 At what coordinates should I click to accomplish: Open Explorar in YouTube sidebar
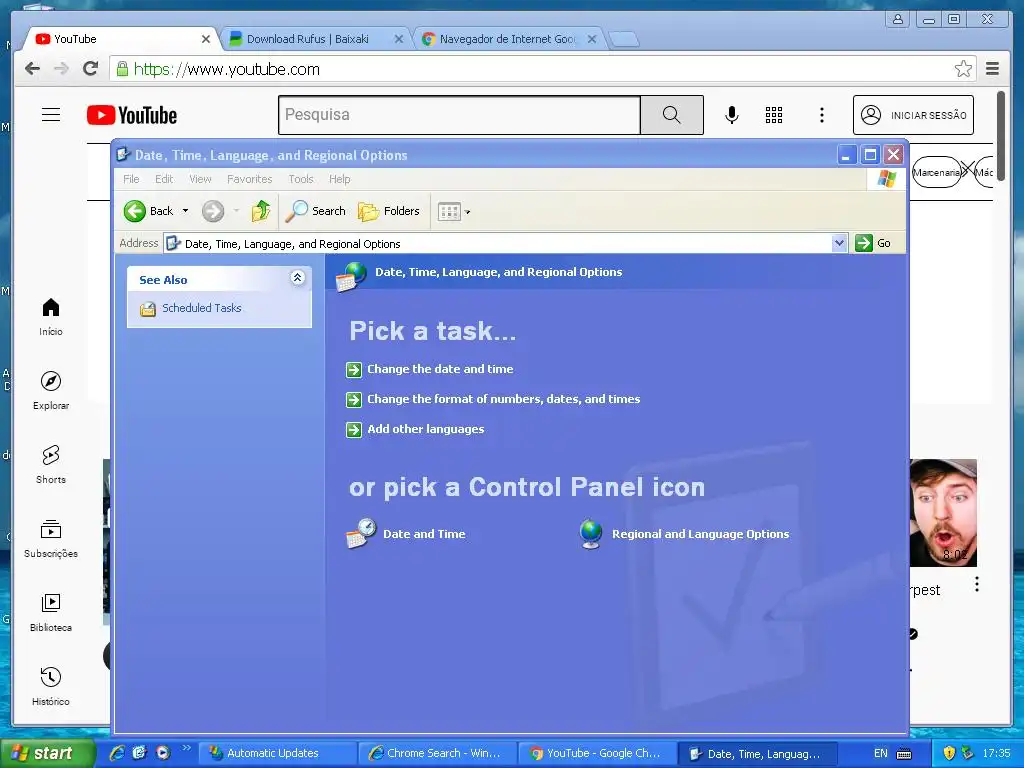[x=51, y=391]
